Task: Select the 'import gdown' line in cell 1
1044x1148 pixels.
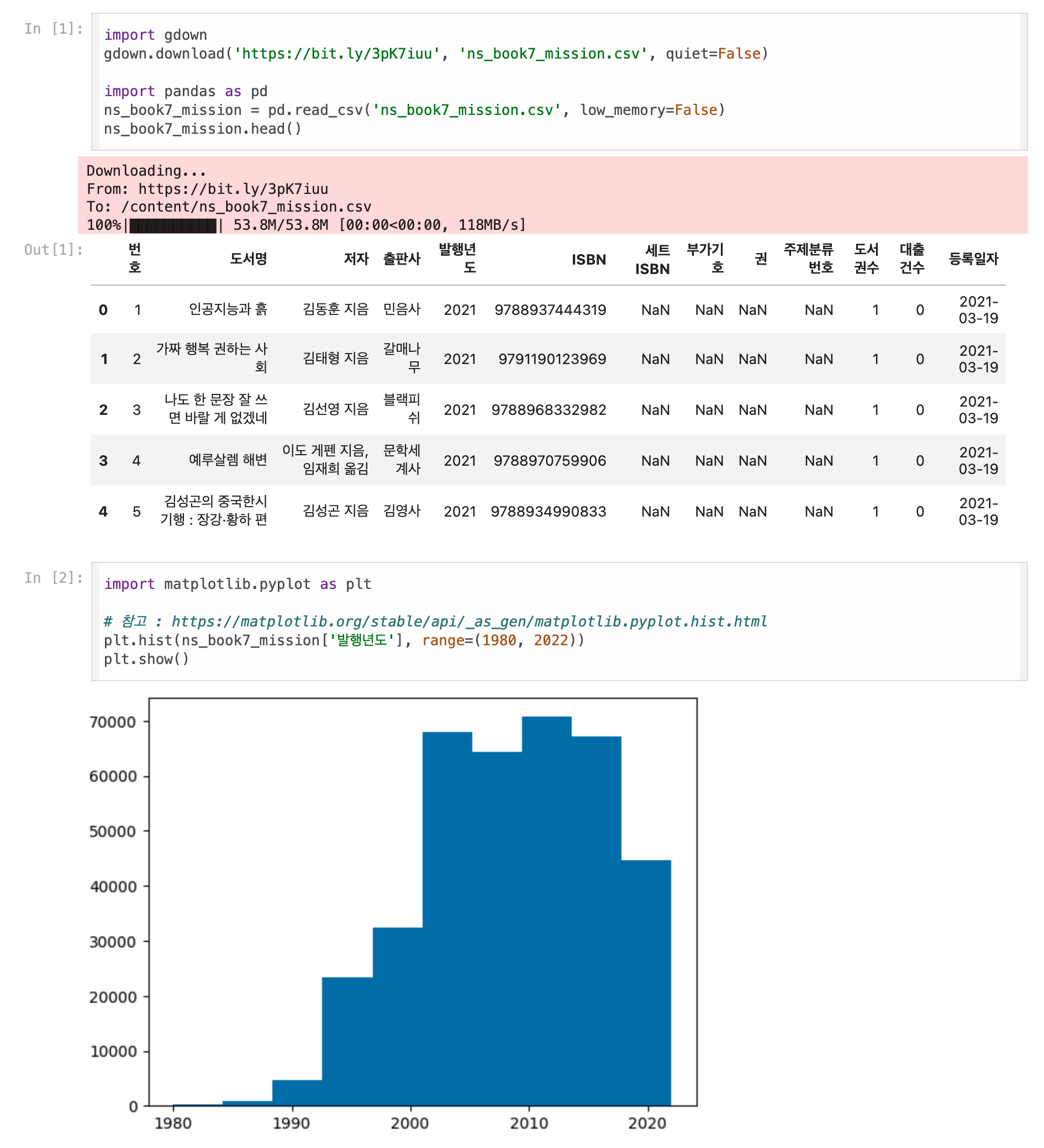Action: pyautogui.click(x=155, y=35)
